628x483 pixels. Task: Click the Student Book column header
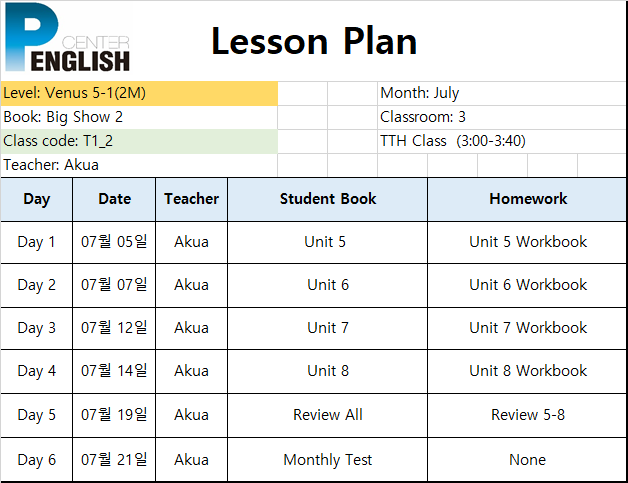328,199
